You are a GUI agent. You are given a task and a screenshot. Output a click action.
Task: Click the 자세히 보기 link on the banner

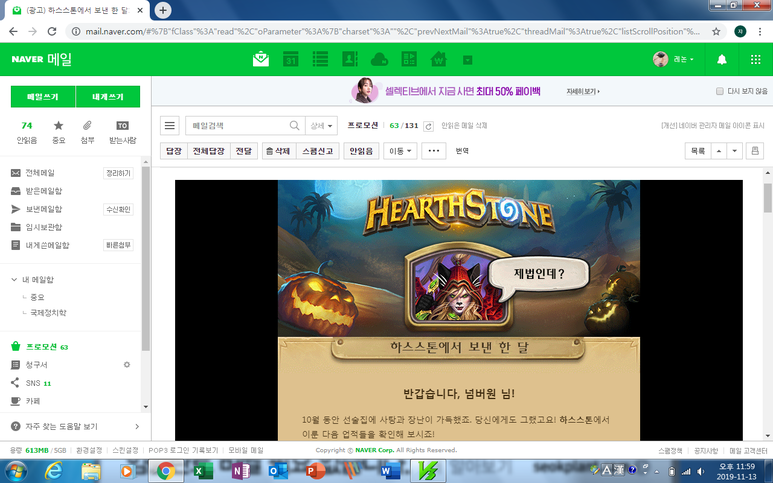click(583, 92)
